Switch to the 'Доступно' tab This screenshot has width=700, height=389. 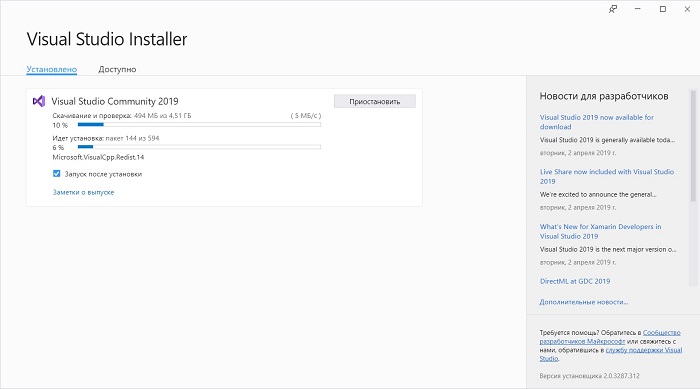click(x=117, y=69)
